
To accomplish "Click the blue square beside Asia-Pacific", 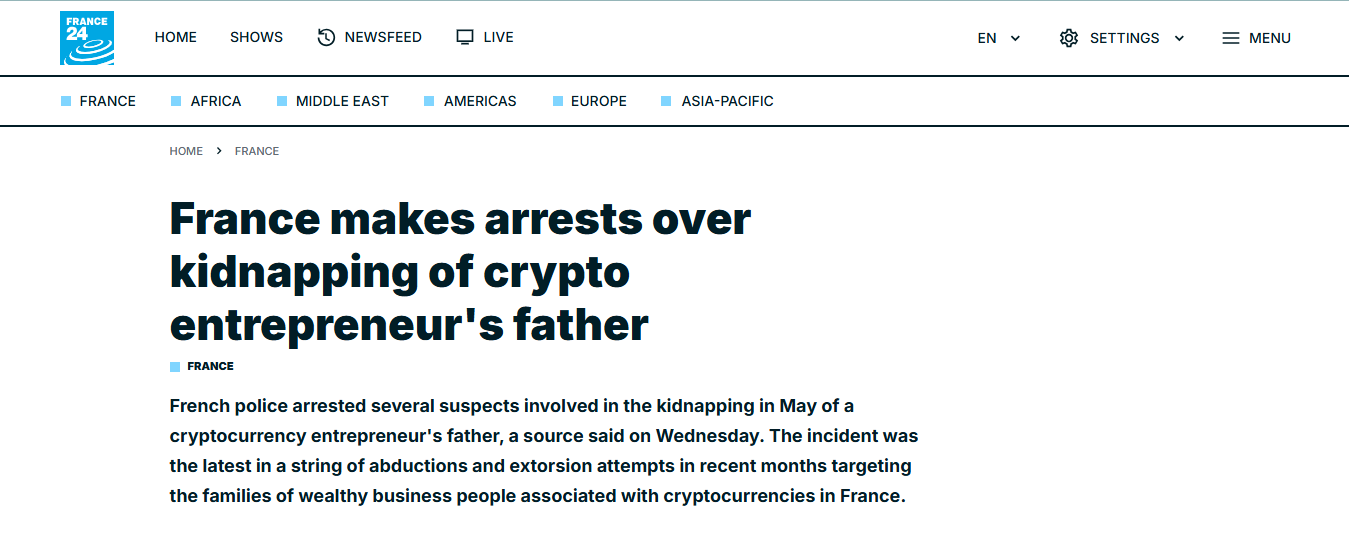I will pyautogui.click(x=666, y=101).
